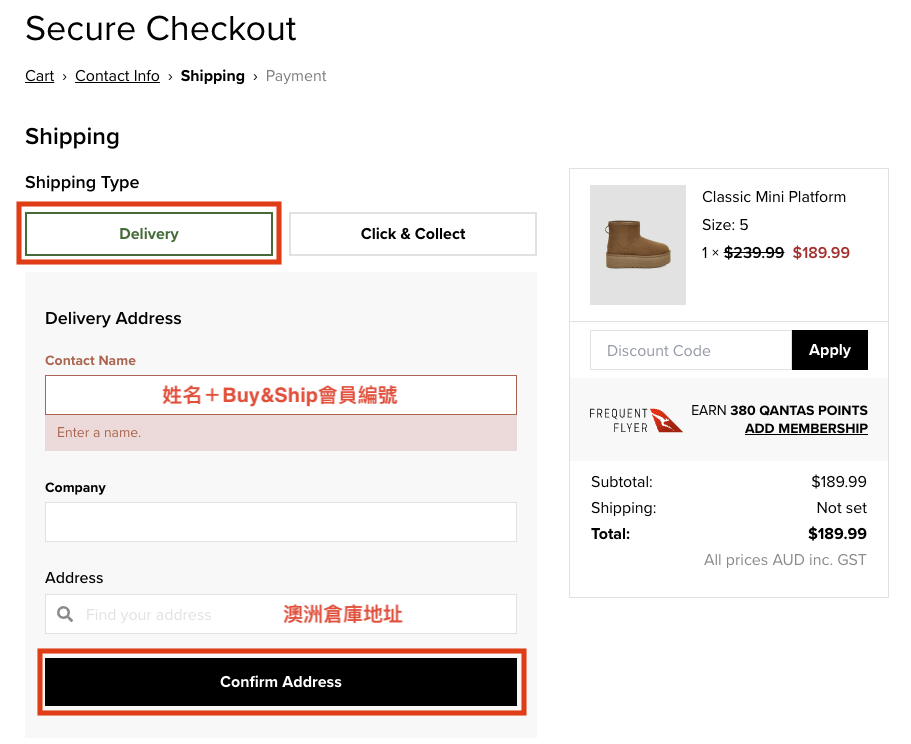Focus the Discount Code field
The width and height of the screenshot is (911, 744).
[x=690, y=350]
